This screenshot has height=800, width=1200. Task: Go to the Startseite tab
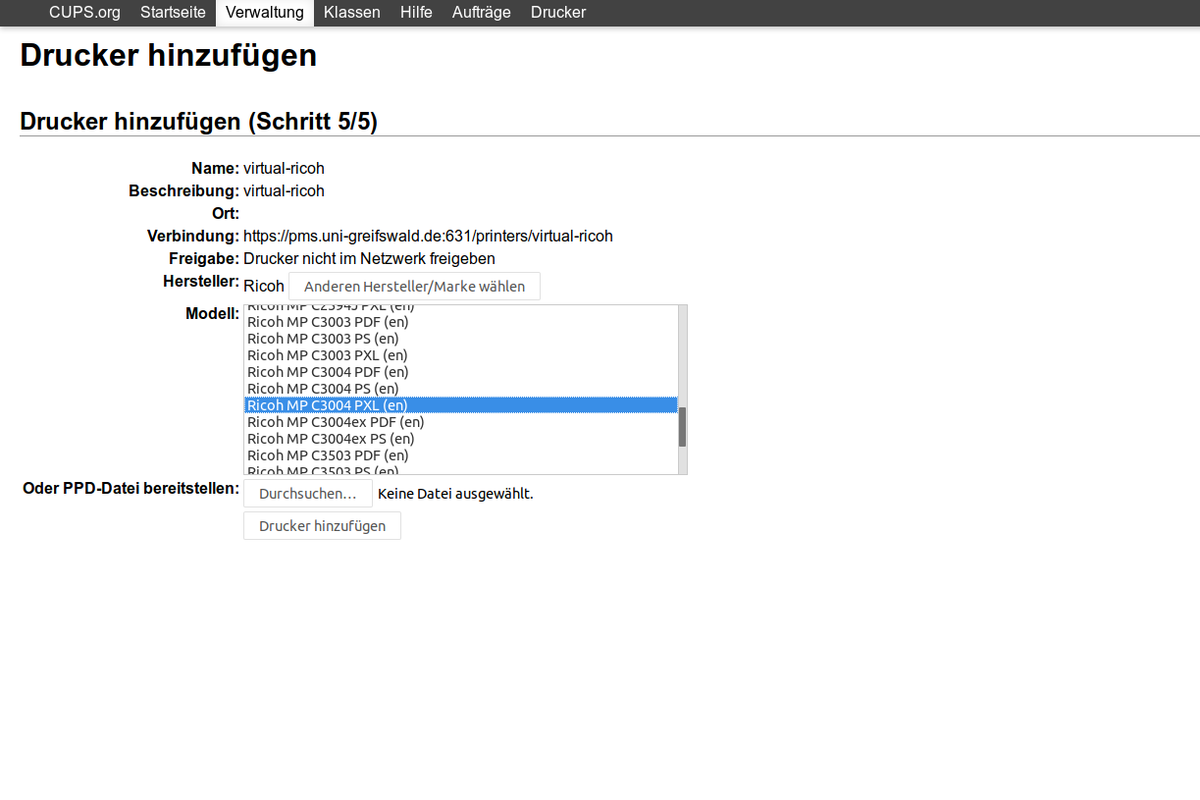173,13
